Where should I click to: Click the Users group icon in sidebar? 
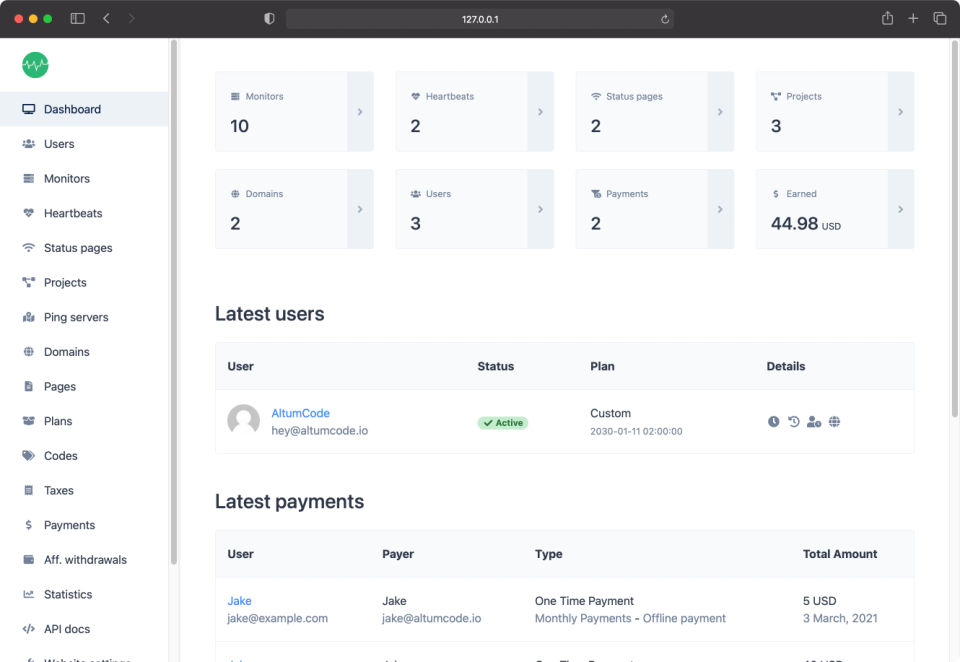click(28, 144)
